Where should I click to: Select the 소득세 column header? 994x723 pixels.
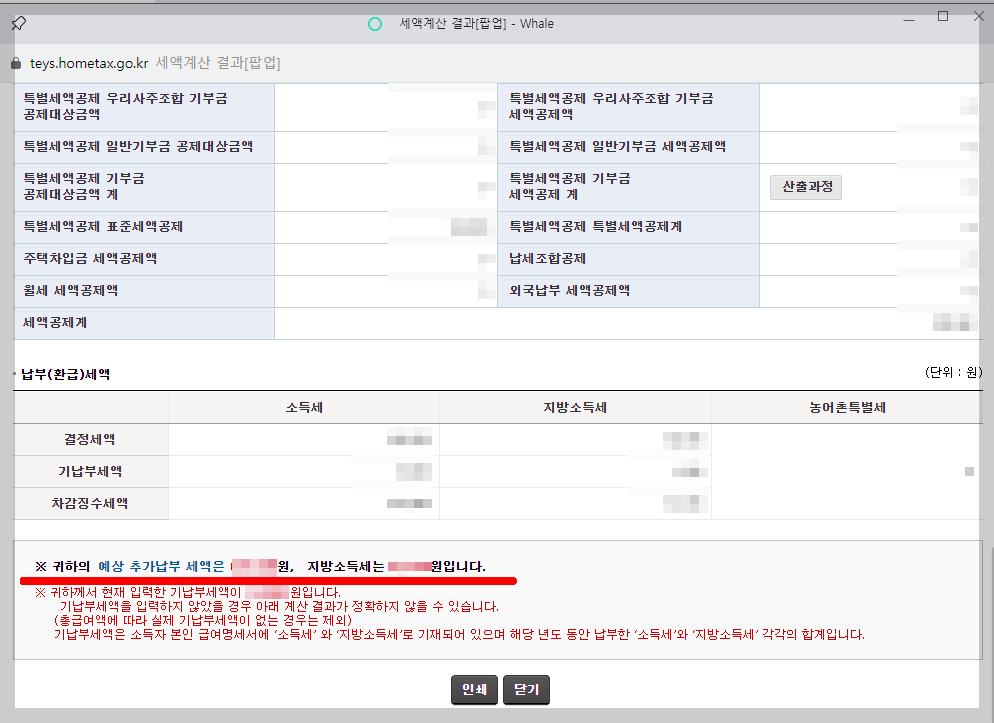point(303,407)
